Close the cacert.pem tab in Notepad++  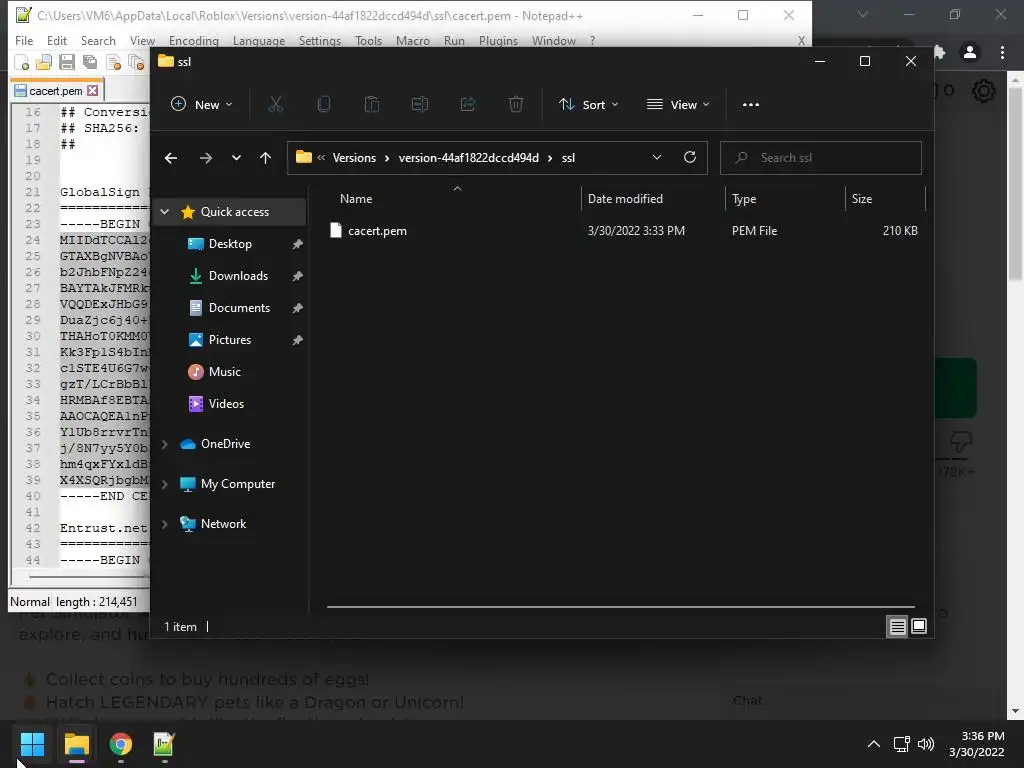pos(93,91)
